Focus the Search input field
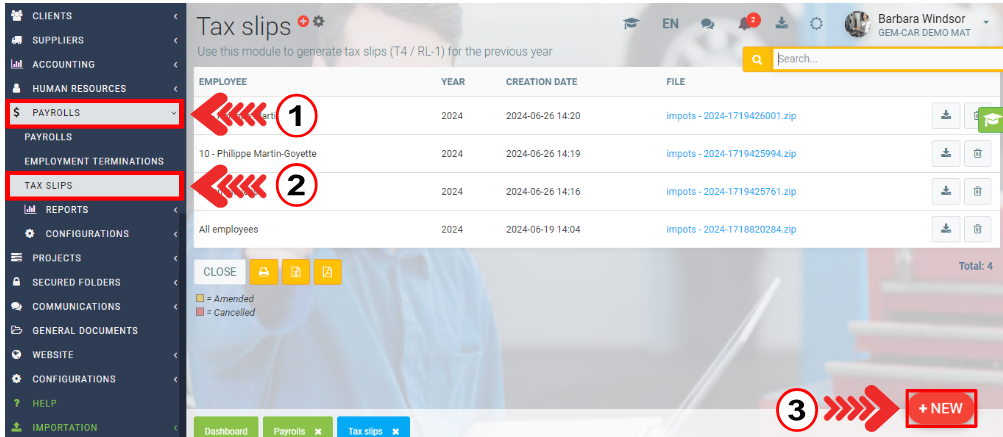 coord(885,59)
